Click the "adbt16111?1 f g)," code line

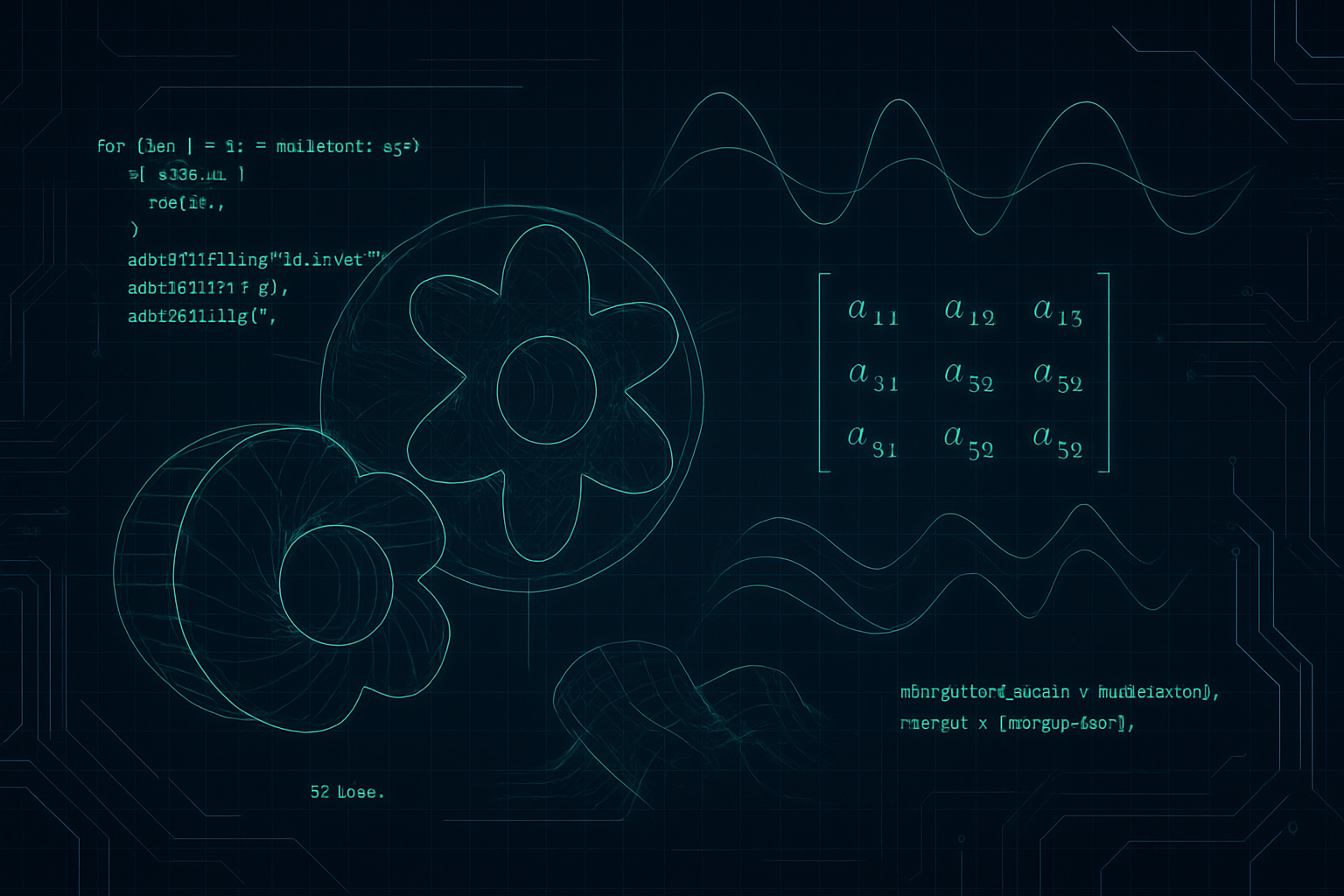(x=207, y=287)
